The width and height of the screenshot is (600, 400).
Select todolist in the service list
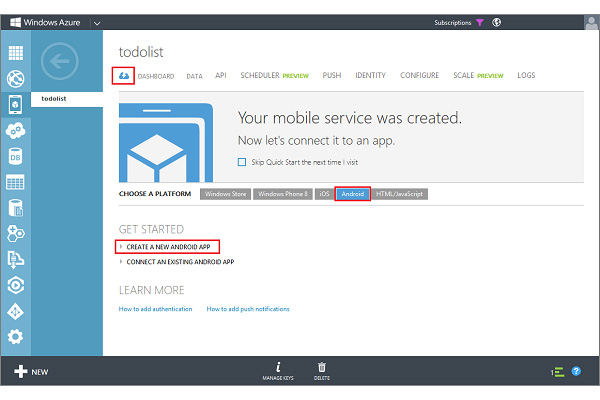(x=67, y=99)
